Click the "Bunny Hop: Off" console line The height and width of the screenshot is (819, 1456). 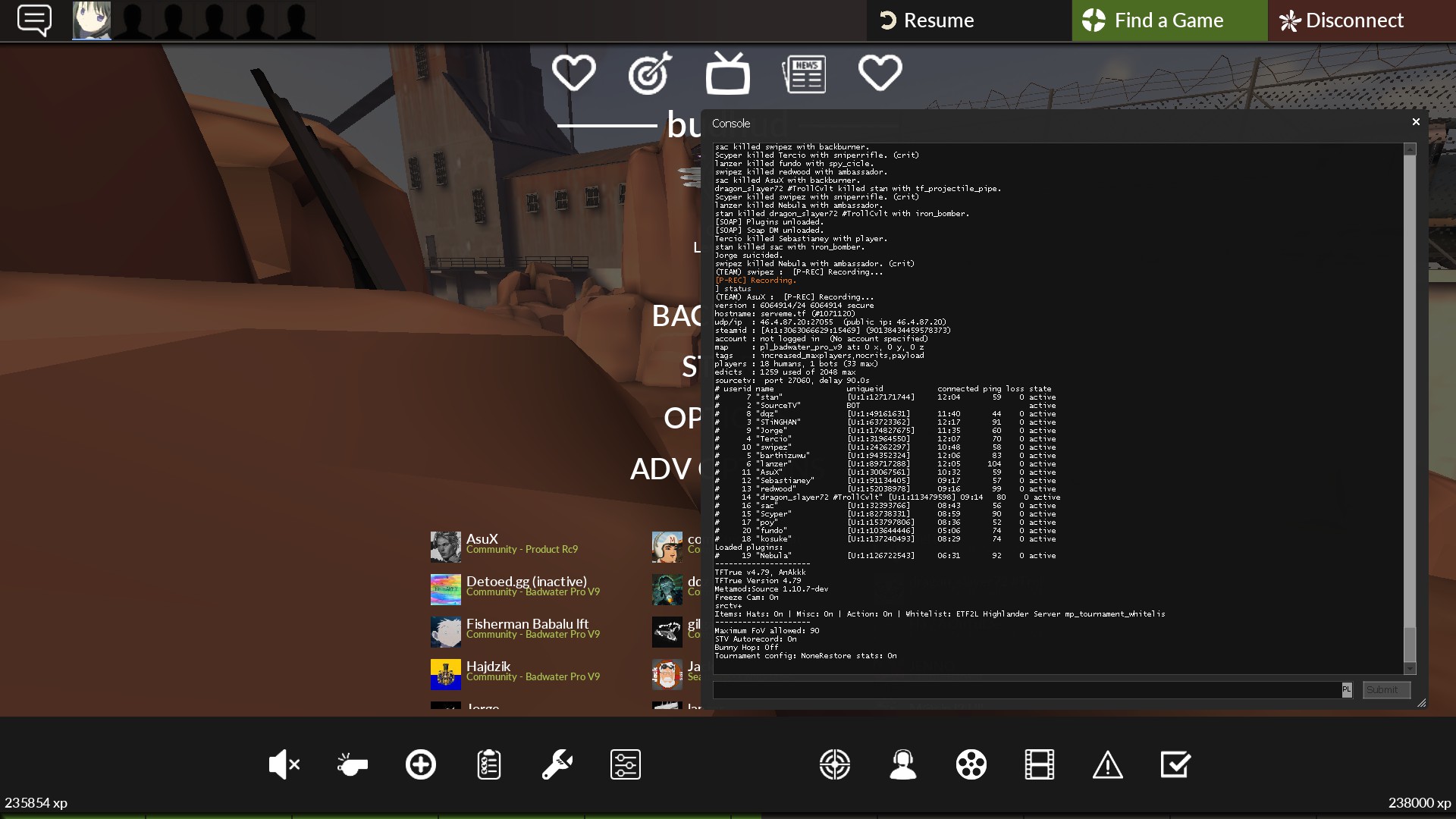(747, 648)
